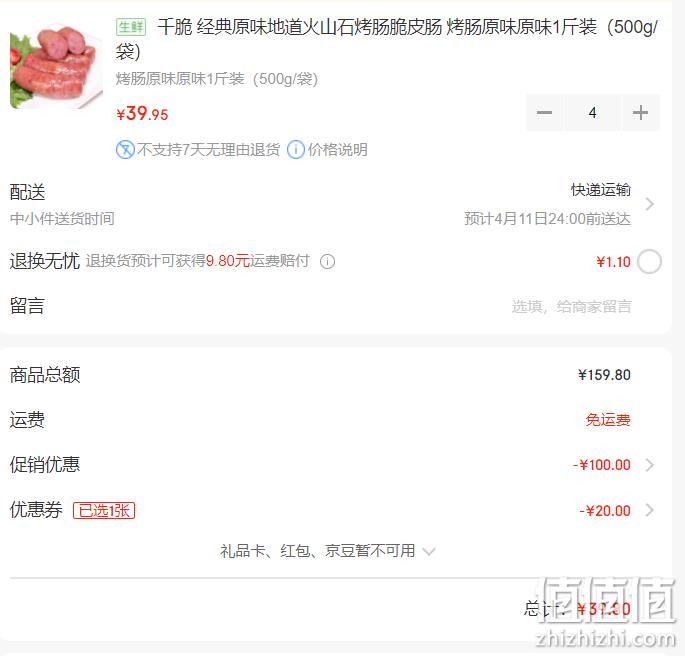The width and height of the screenshot is (685, 656).
Task: Expand 礼品卡、红包、京豆暂不可用 dropdown
Action: click(328, 551)
